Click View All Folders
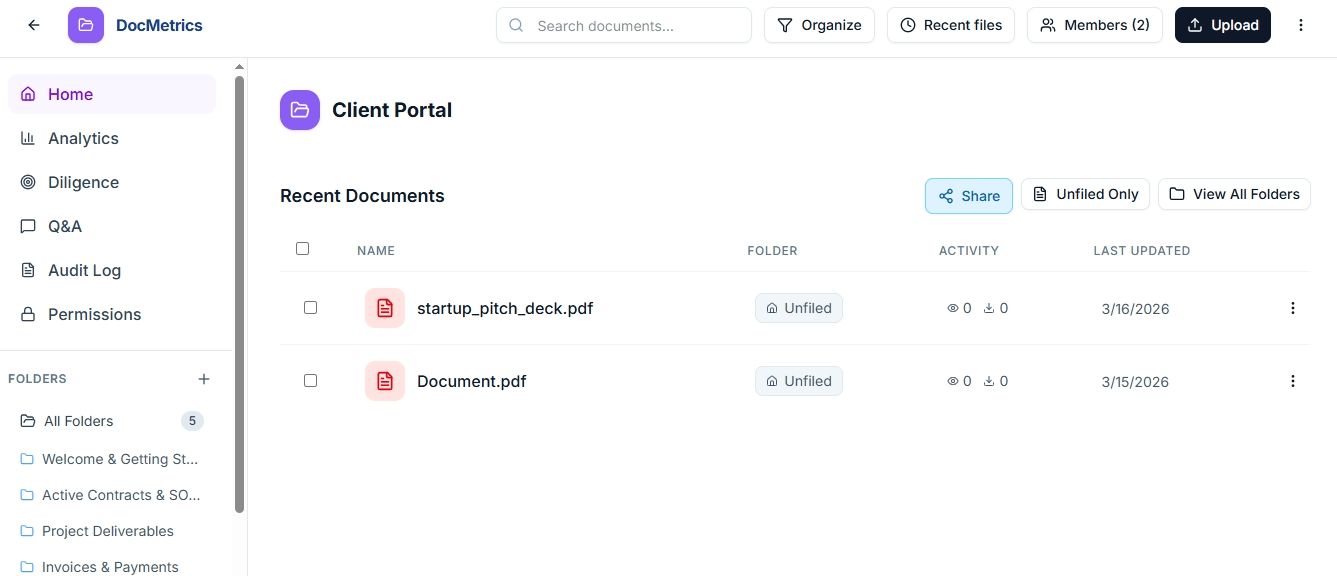 (x=1234, y=194)
